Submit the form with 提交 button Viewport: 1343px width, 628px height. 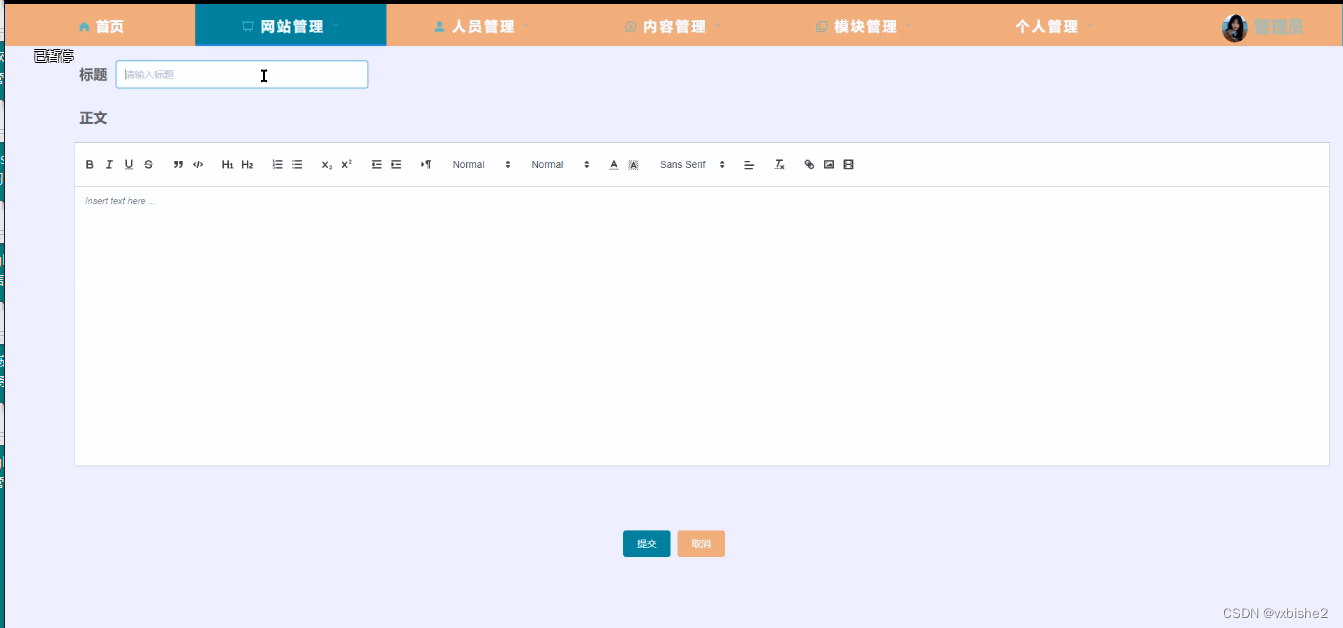646,544
